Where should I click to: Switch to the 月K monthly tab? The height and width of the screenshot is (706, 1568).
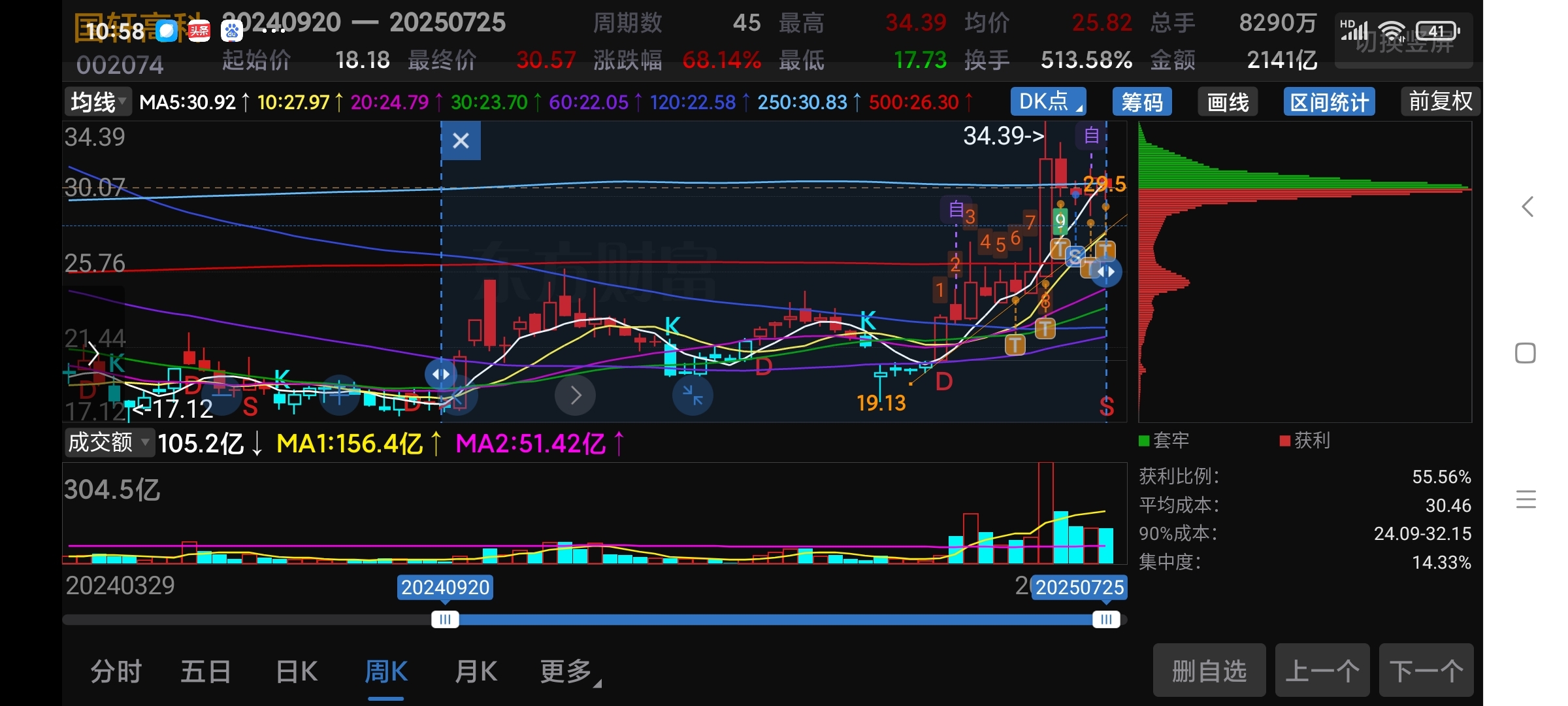pyautogui.click(x=476, y=671)
